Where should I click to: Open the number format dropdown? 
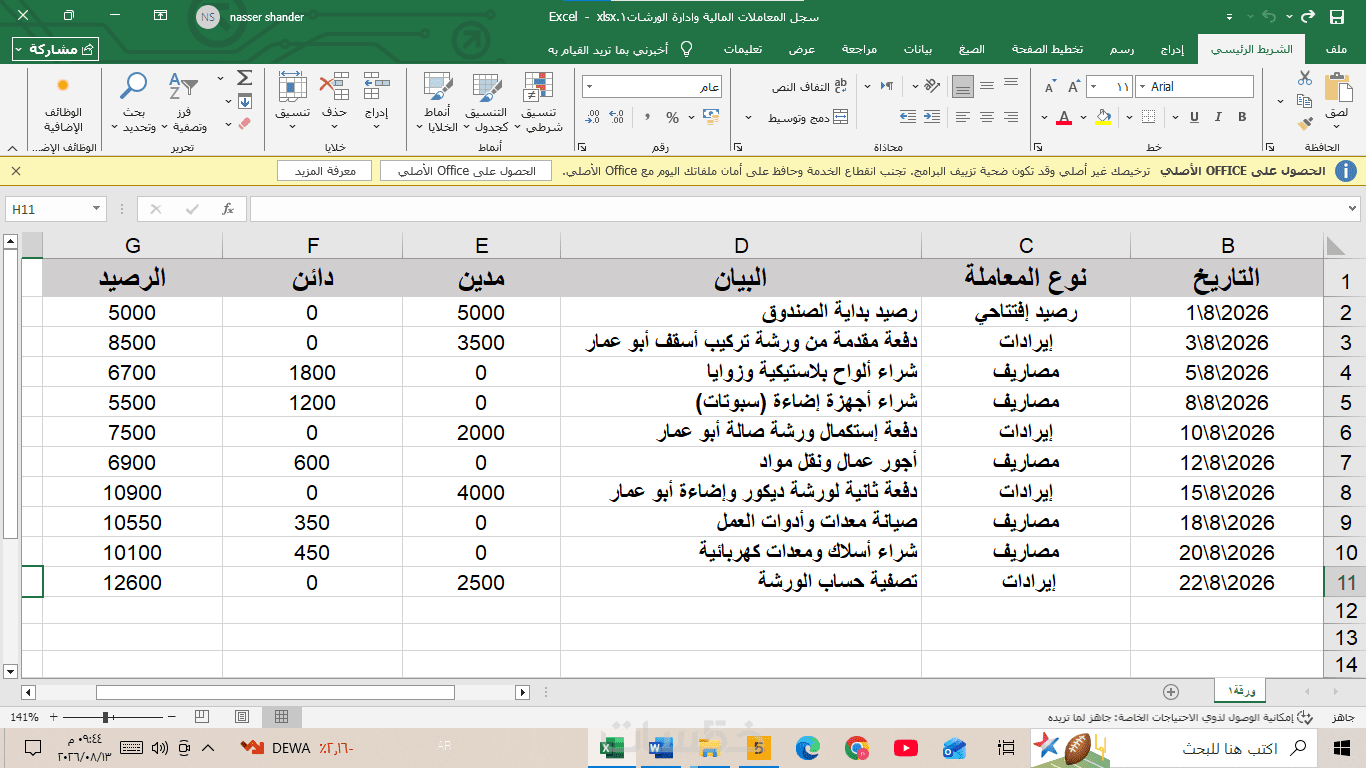pos(589,87)
